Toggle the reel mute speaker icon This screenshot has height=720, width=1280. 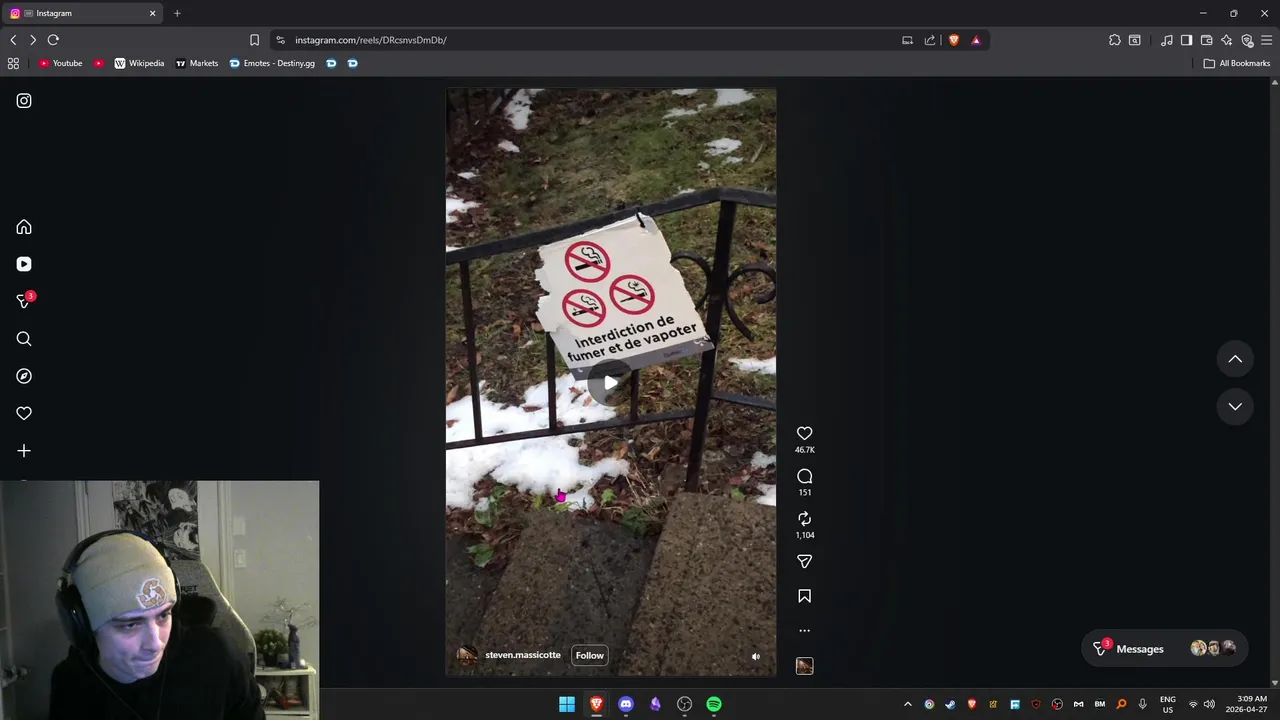pos(756,657)
